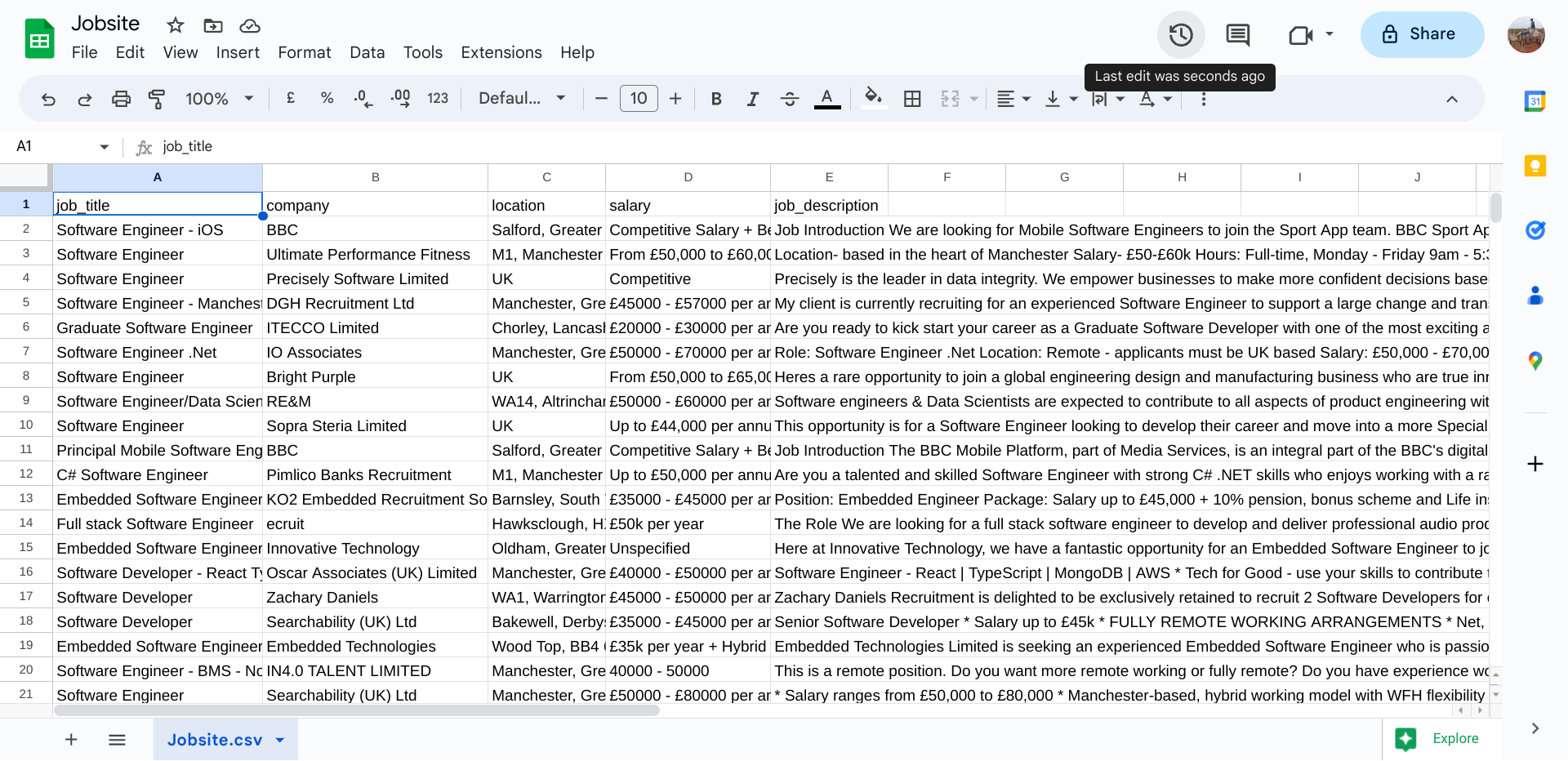Select the Jobsite.csv sheet tab
The width and height of the screenshot is (1568, 761).
pyautogui.click(x=225, y=740)
